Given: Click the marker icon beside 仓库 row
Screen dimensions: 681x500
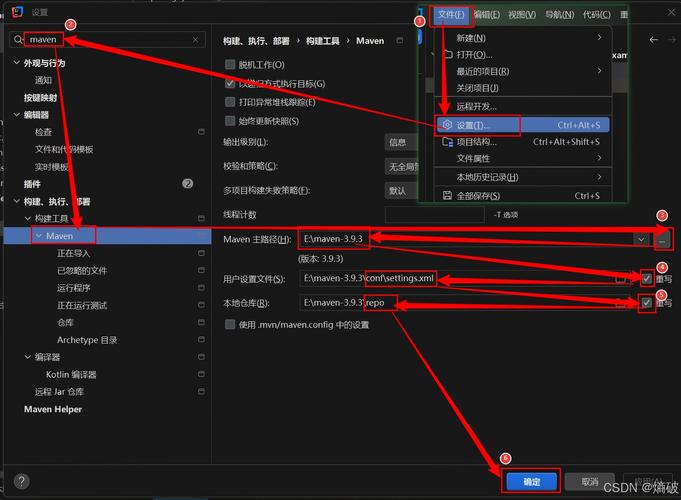Looking at the screenshot, I should tap(201, 322).
